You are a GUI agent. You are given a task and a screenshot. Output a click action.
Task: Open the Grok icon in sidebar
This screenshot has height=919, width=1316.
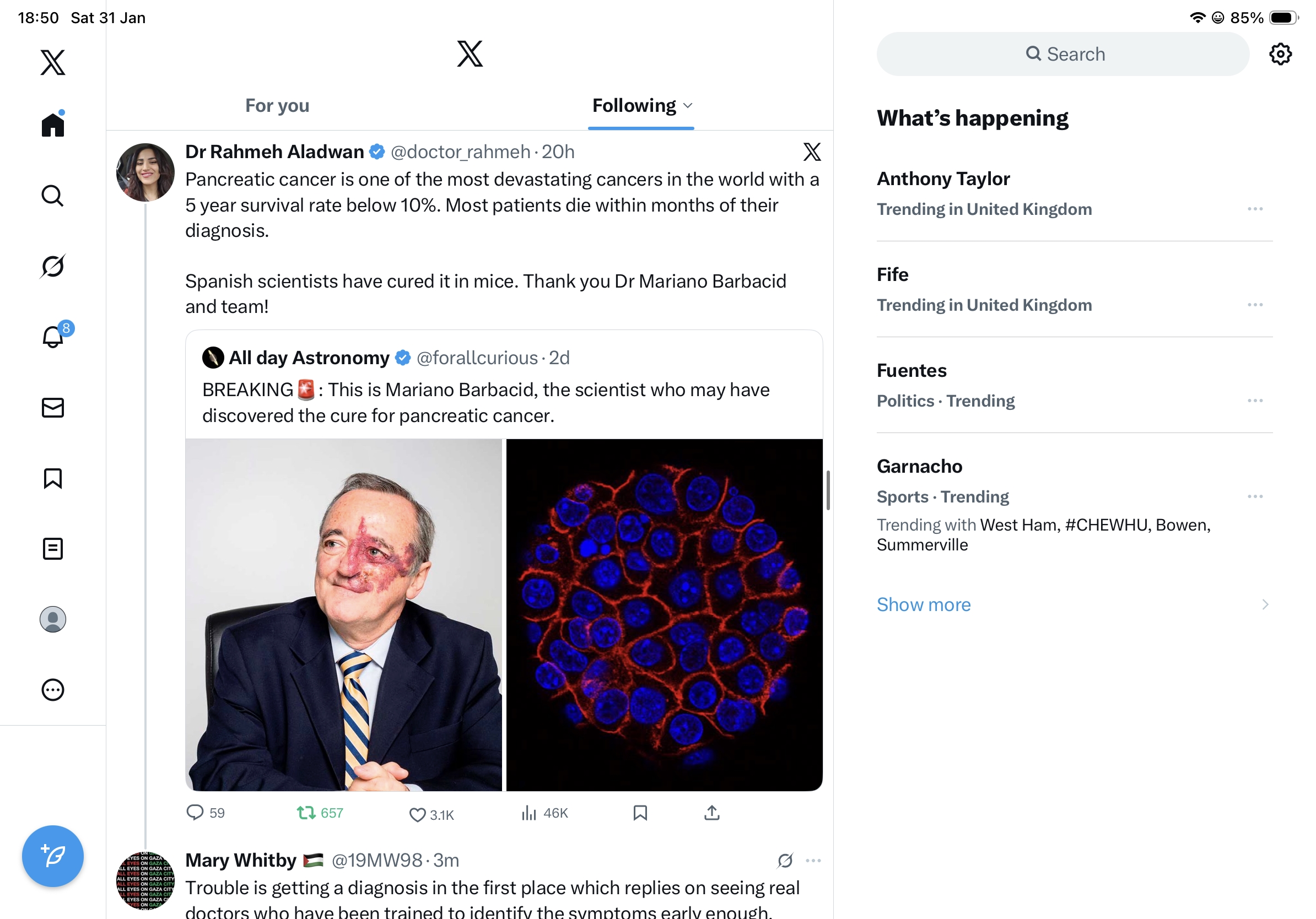53,266
